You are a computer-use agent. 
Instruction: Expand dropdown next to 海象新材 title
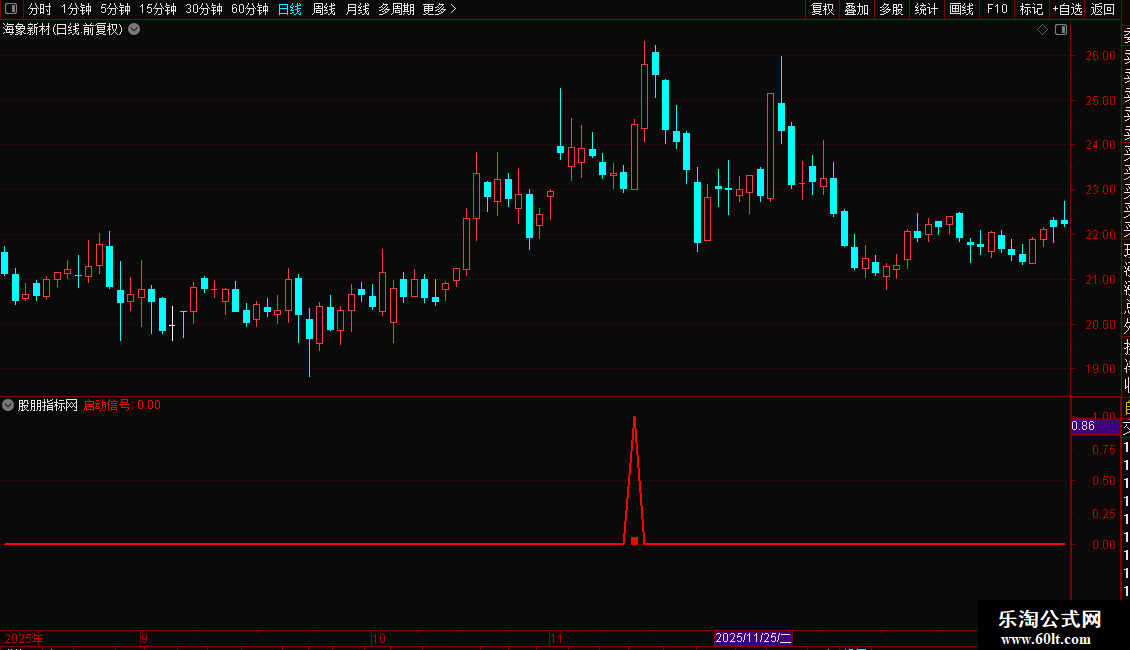[134, 30]
